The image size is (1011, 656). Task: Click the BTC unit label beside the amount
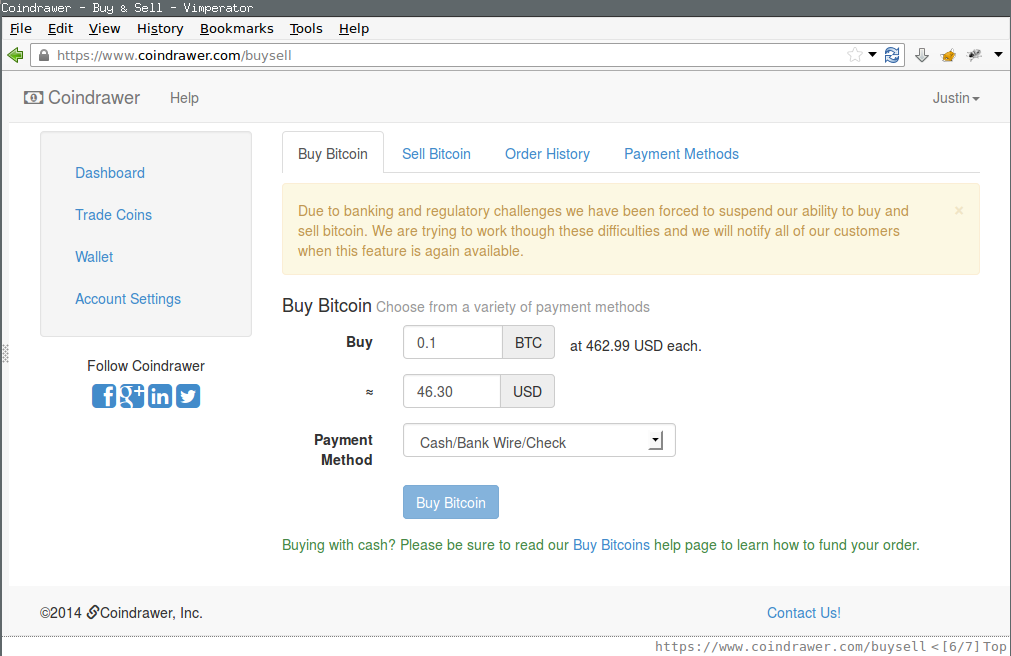[x=528, y=343]
